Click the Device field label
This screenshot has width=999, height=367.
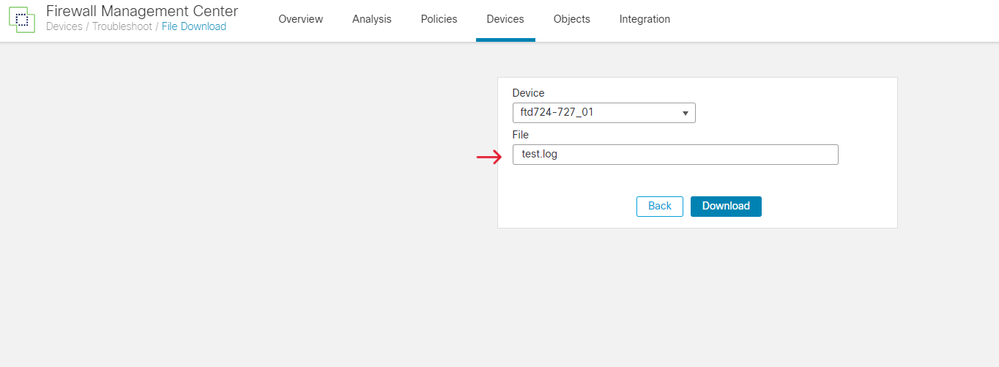(528, 93)
